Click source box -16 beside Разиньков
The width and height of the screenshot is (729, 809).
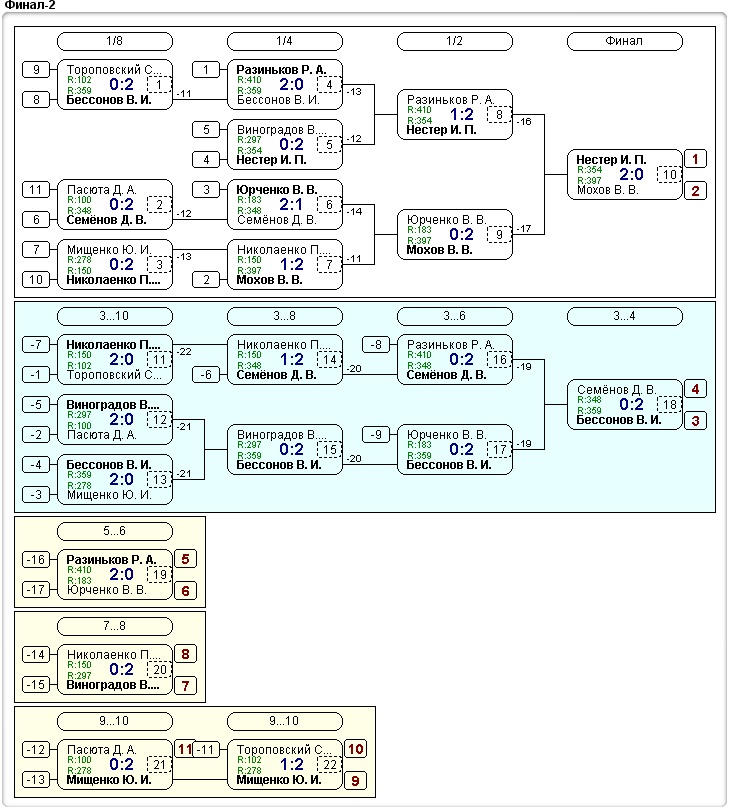(x=36, y=560)
